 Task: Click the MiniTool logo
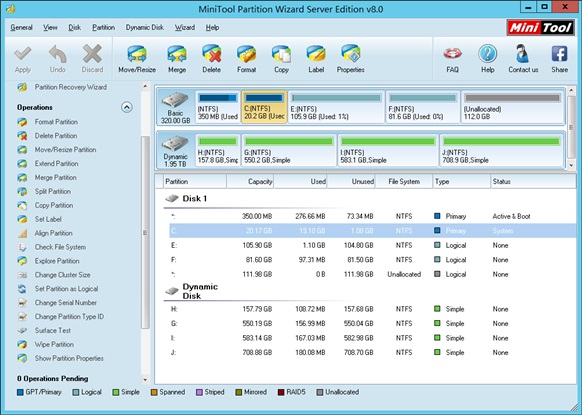click(541, 27)
